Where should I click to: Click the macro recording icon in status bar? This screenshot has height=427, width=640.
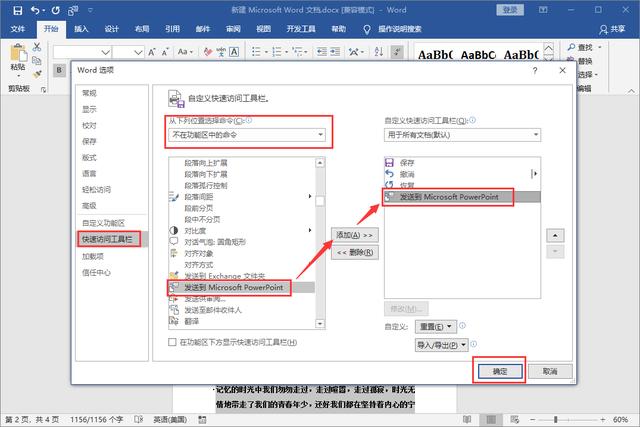pyautogui.click(x=202, y=419)
